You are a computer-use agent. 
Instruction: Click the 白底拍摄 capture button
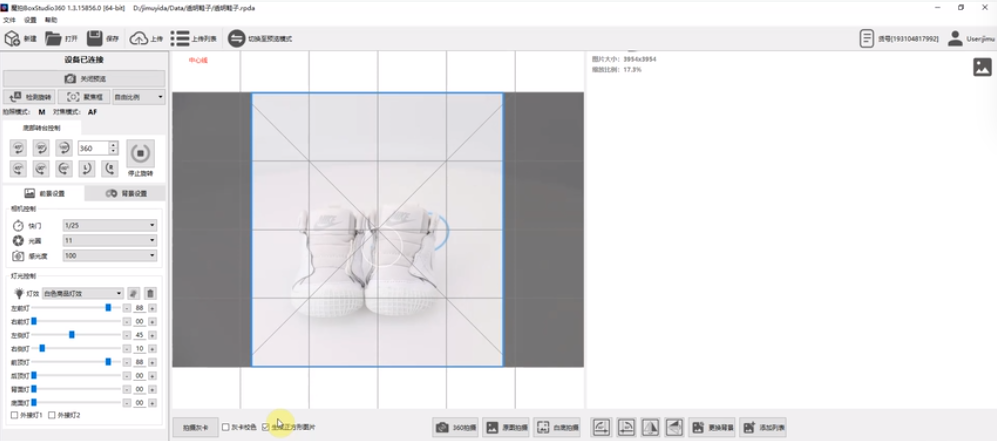tap(558, 428)
